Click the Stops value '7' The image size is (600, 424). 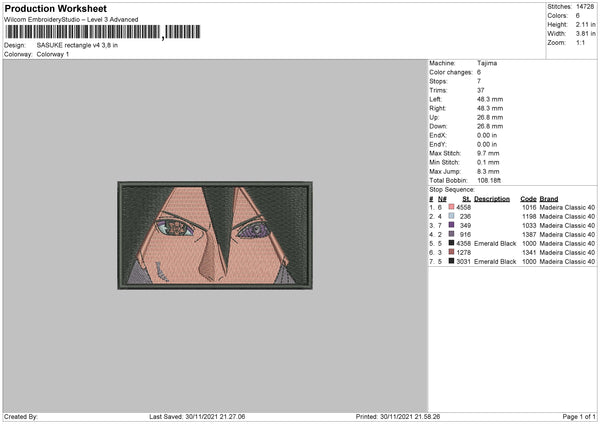coord(479,81)
